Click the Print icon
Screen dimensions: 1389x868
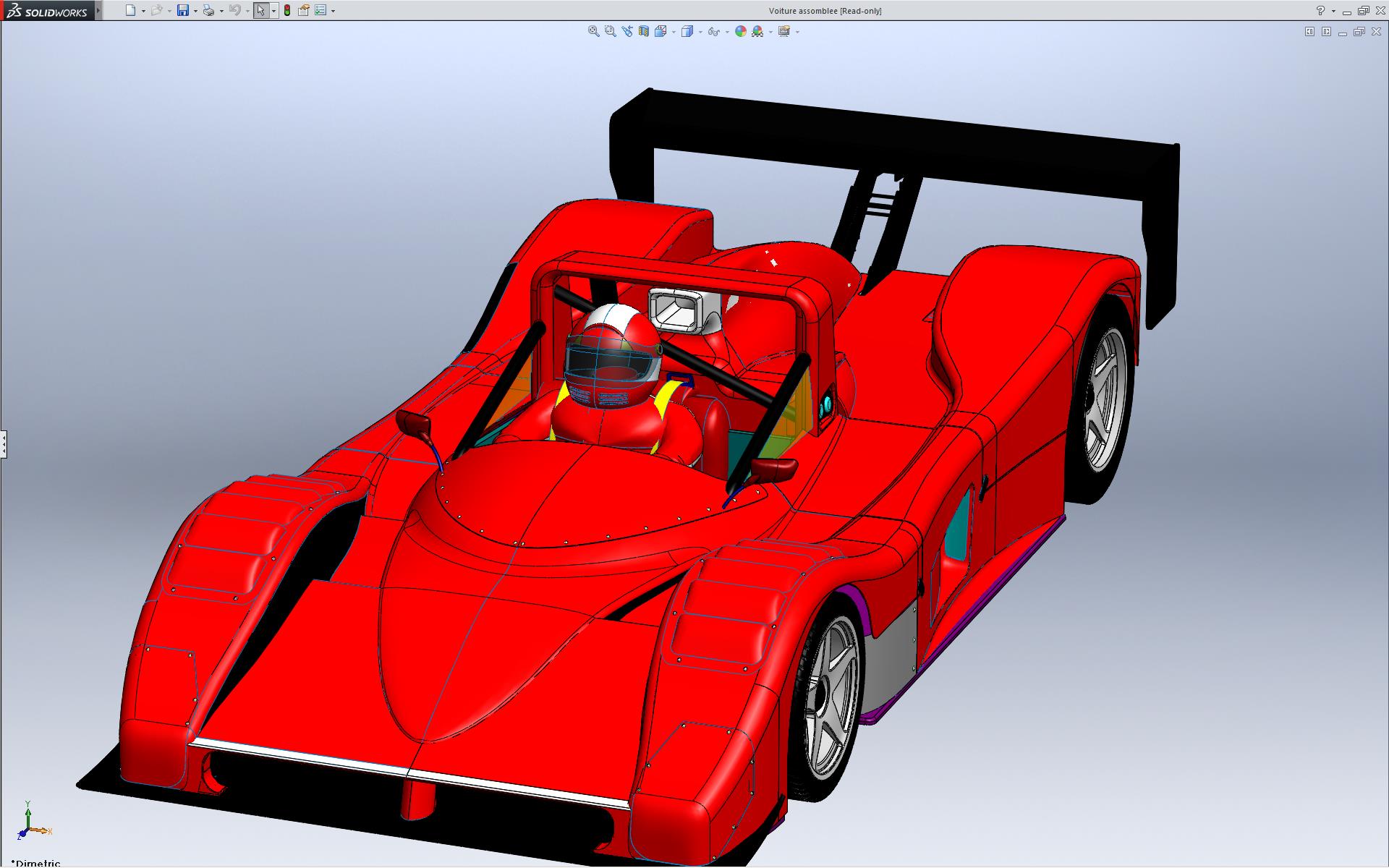coord(208,10)
